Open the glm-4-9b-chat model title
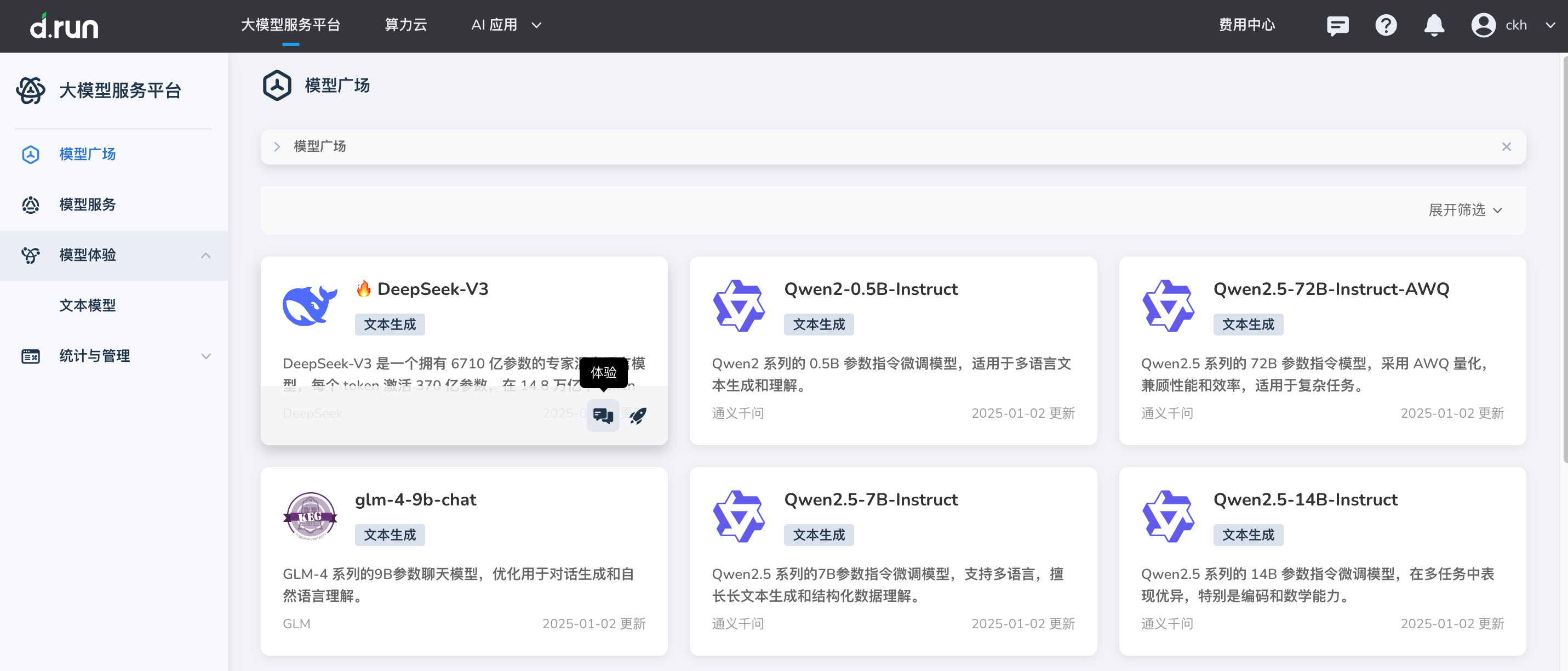Screen dimensions: 1568x671 click(x=415, y=499)
